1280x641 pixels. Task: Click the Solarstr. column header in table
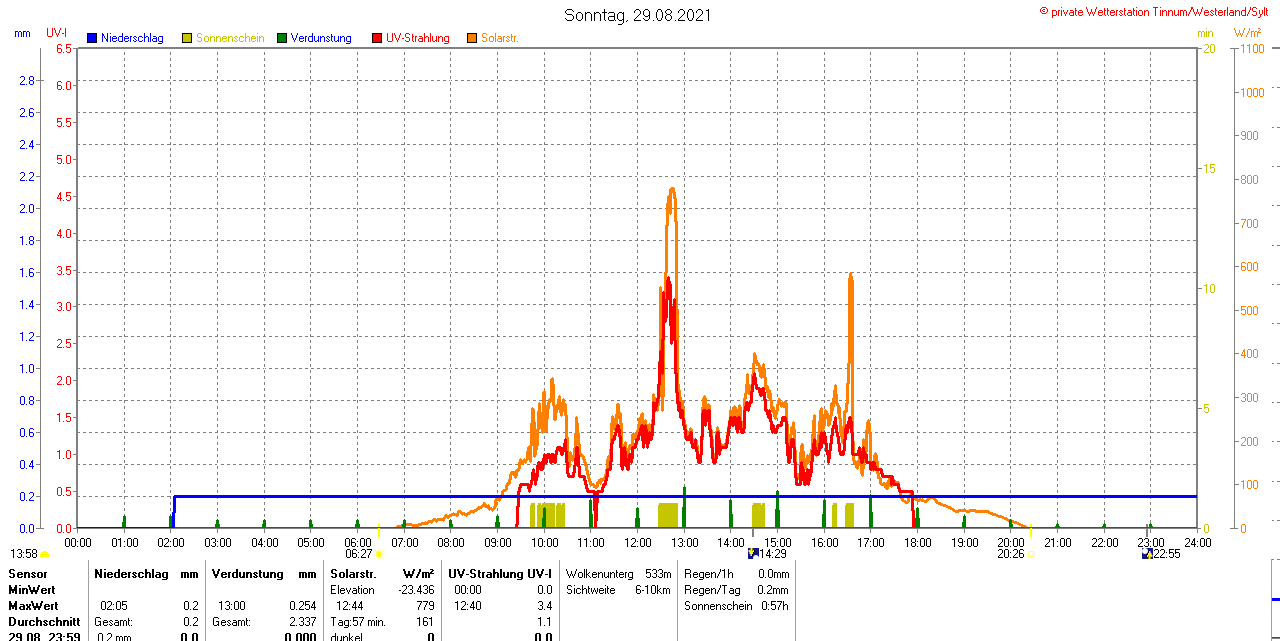pyautogui.click(x=352, y=574)
